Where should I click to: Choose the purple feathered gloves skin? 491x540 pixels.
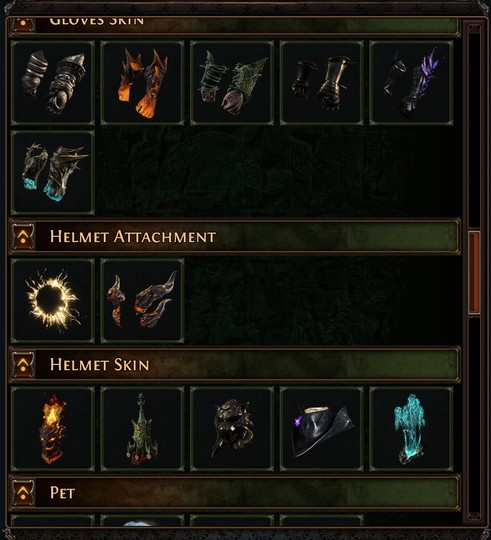(x=411, y=83)
